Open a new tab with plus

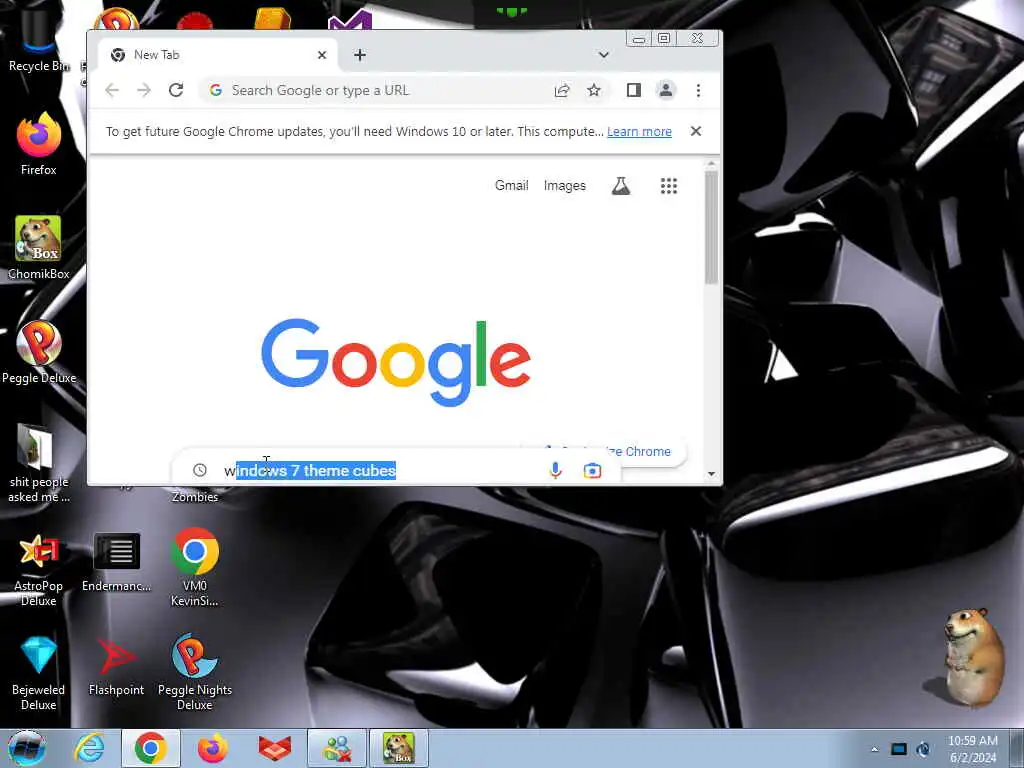[360, 55]
